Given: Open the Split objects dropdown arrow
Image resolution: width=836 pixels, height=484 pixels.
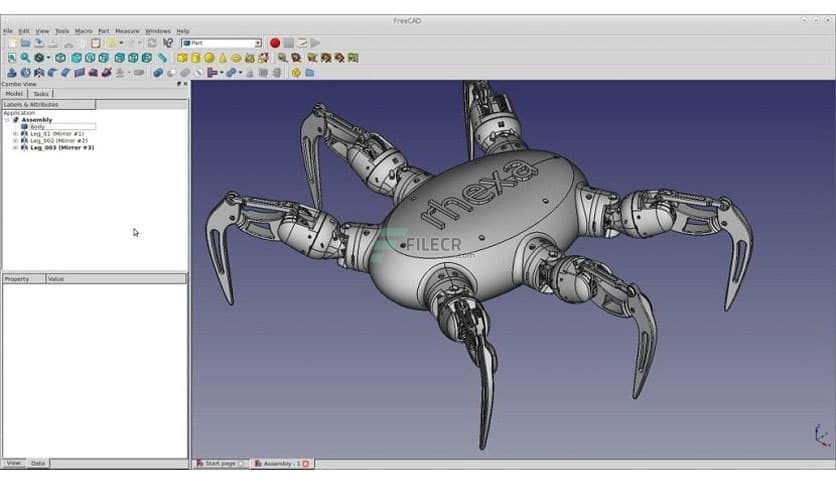Looking at the screenshot, I should (x=240, y=72).
